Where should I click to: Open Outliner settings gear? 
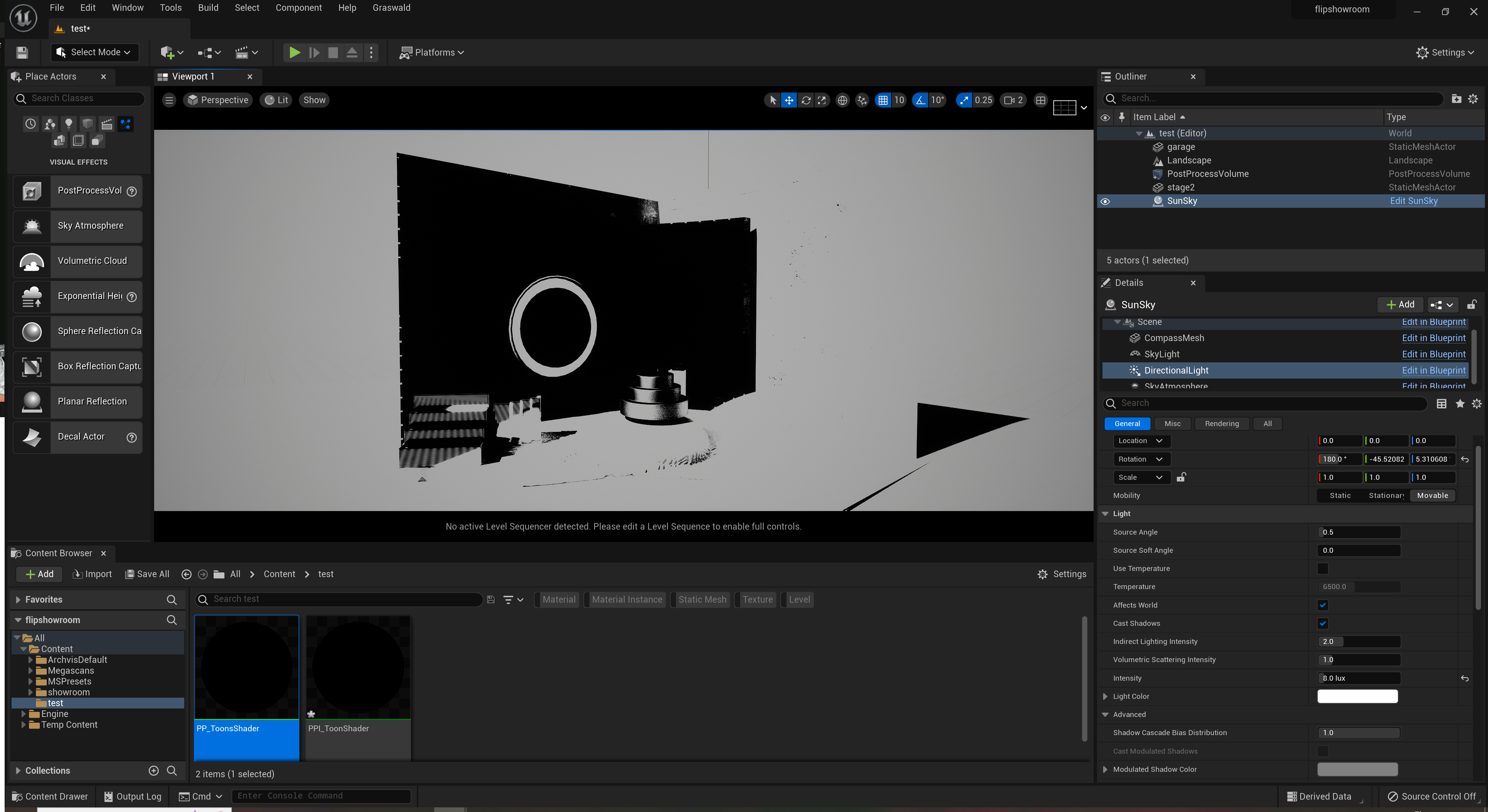pyautogui.click(x=1473, y=99)
